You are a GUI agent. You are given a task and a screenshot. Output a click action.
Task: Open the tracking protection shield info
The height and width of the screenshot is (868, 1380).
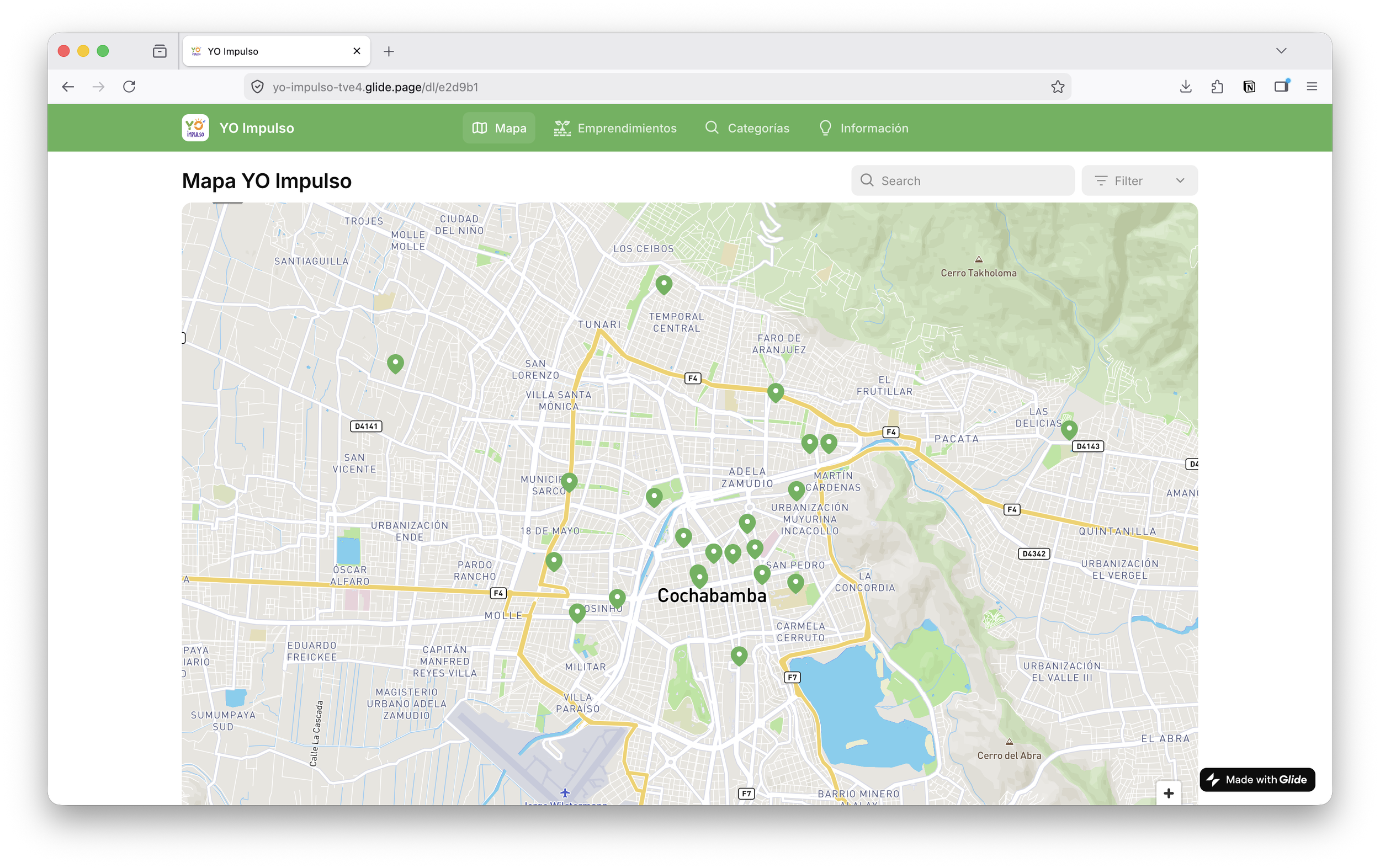258,87
